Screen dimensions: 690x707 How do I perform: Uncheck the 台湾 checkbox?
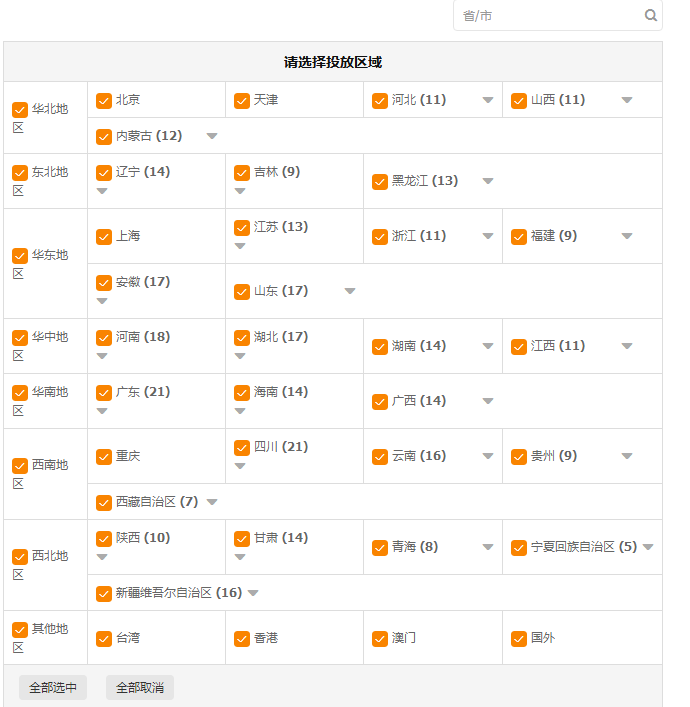104,639
